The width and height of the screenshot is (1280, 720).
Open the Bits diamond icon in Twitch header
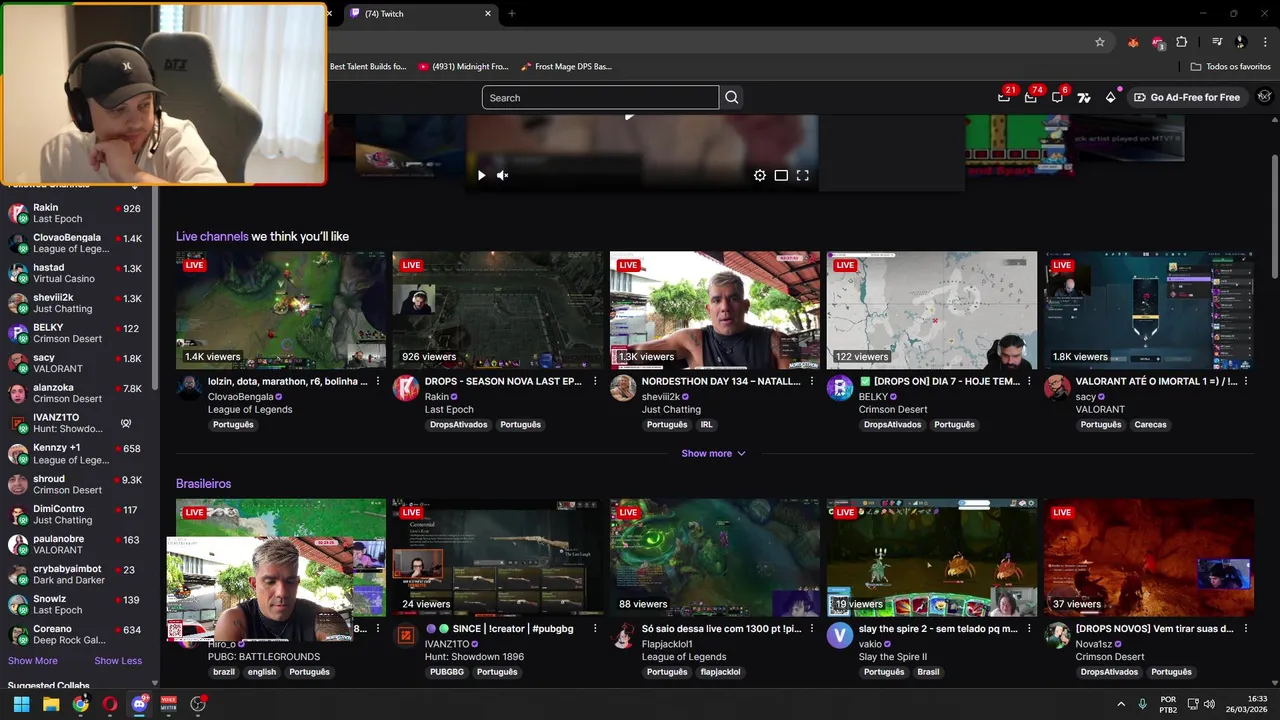click(x=1110, y=97)
